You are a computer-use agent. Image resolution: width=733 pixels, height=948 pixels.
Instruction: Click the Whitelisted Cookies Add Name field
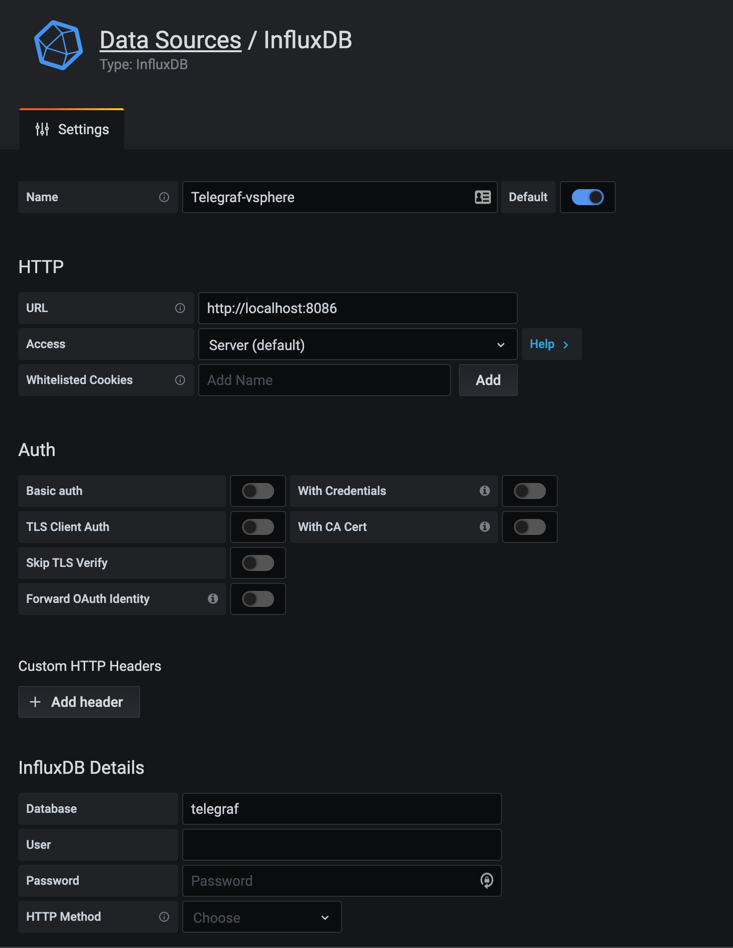point(324,380)
